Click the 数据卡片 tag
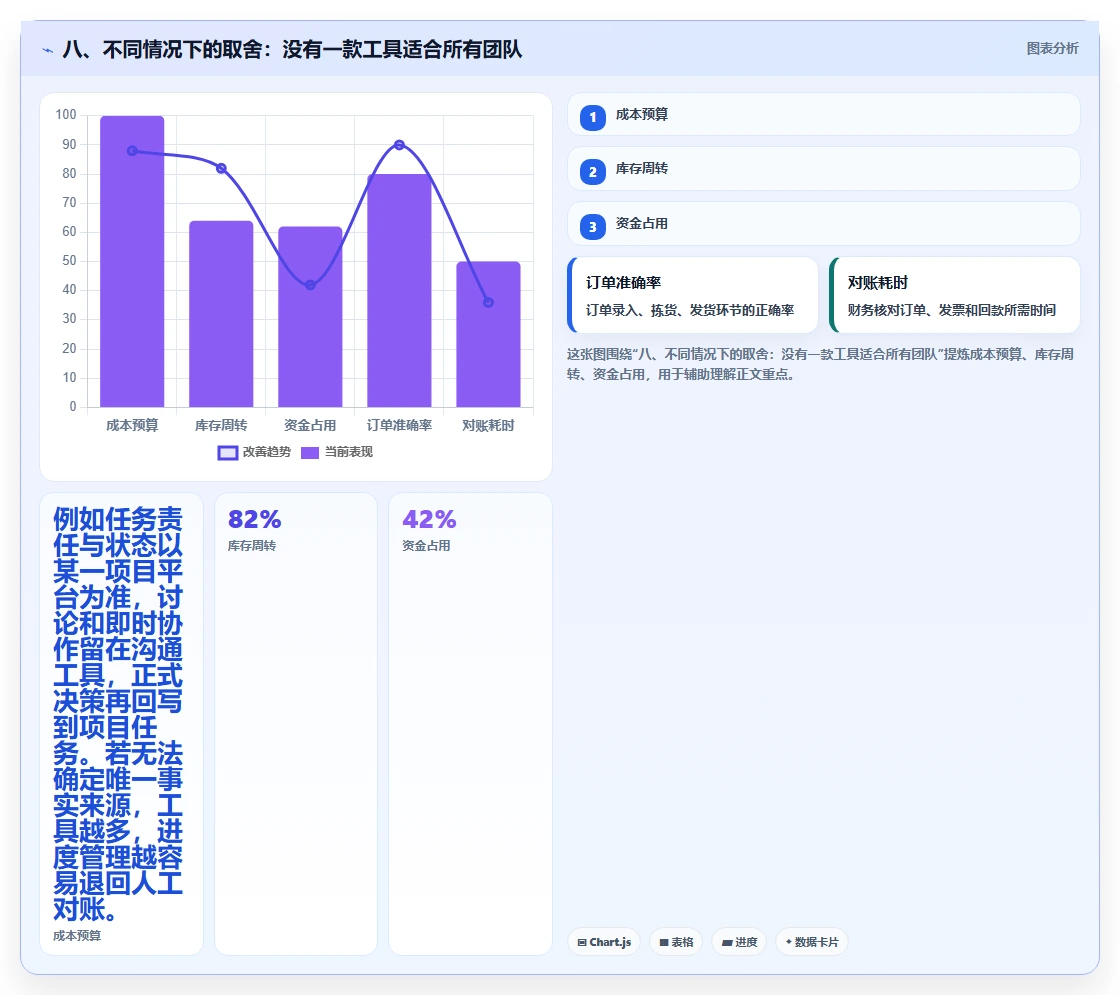 coord(812,942)
